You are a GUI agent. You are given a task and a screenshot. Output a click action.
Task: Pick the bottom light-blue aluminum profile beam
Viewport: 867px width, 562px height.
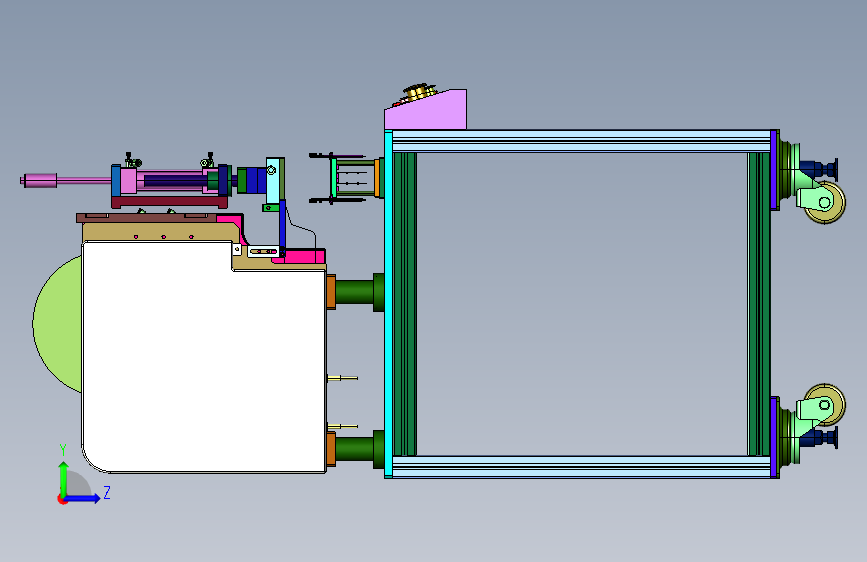tap(581, 467)
